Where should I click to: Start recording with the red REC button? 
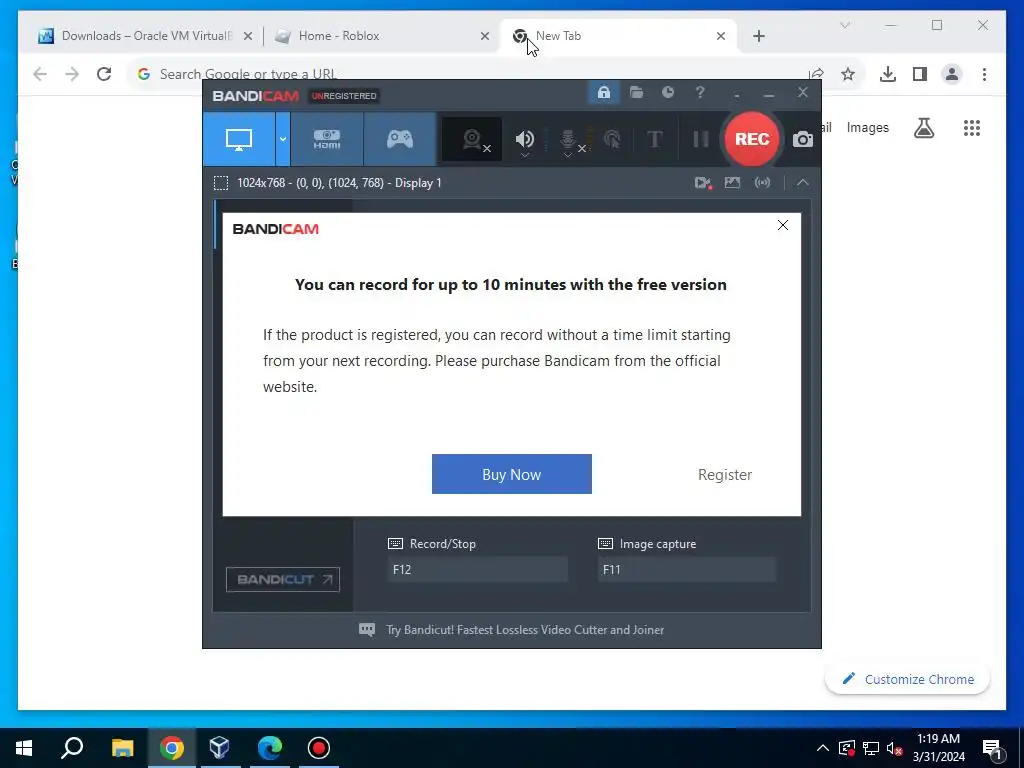pos(752,139)
